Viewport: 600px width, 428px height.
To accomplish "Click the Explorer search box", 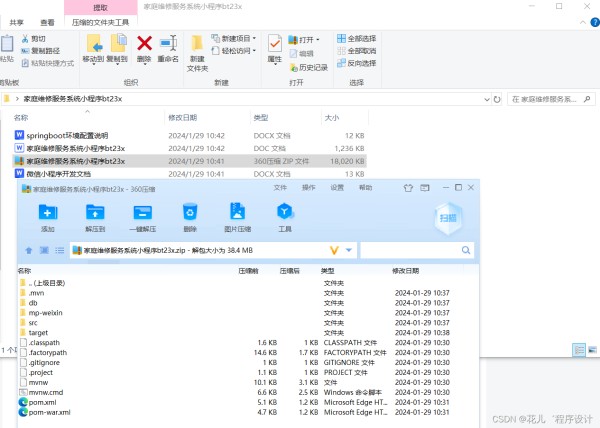I will click(551, 99).
